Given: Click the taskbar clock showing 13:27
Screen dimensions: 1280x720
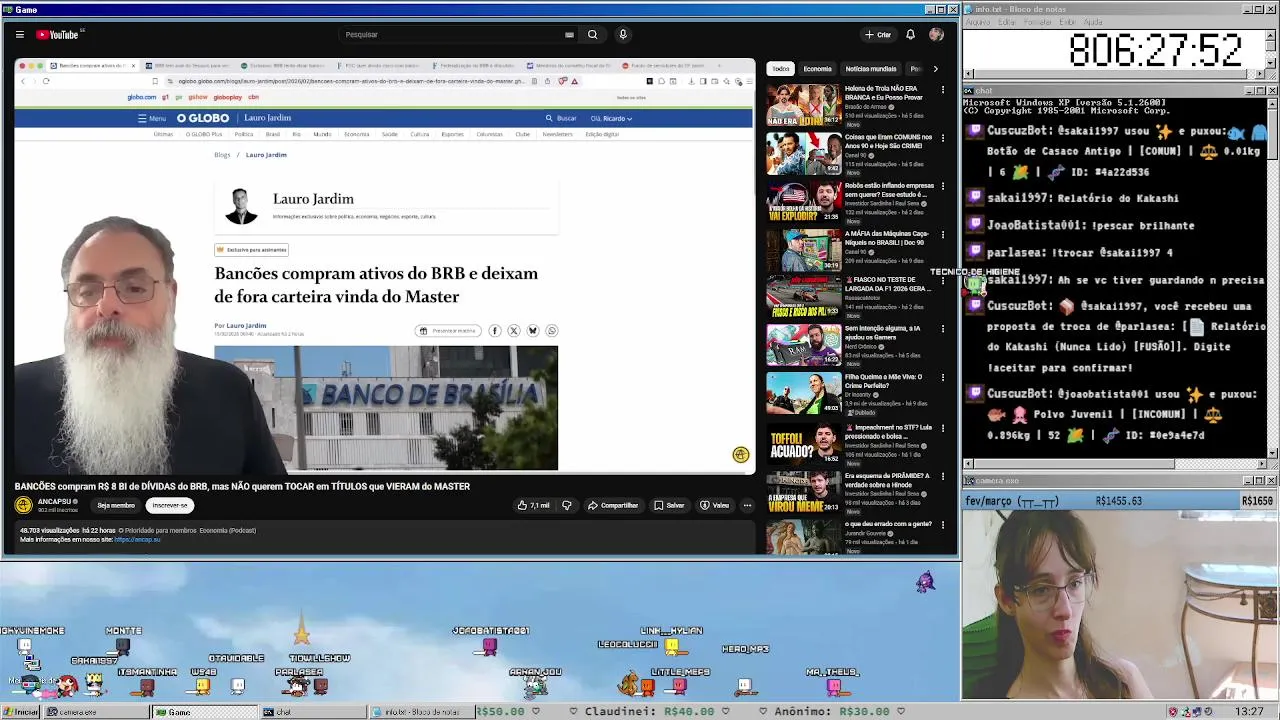Looking at the screenshot, I should 1249,712.
